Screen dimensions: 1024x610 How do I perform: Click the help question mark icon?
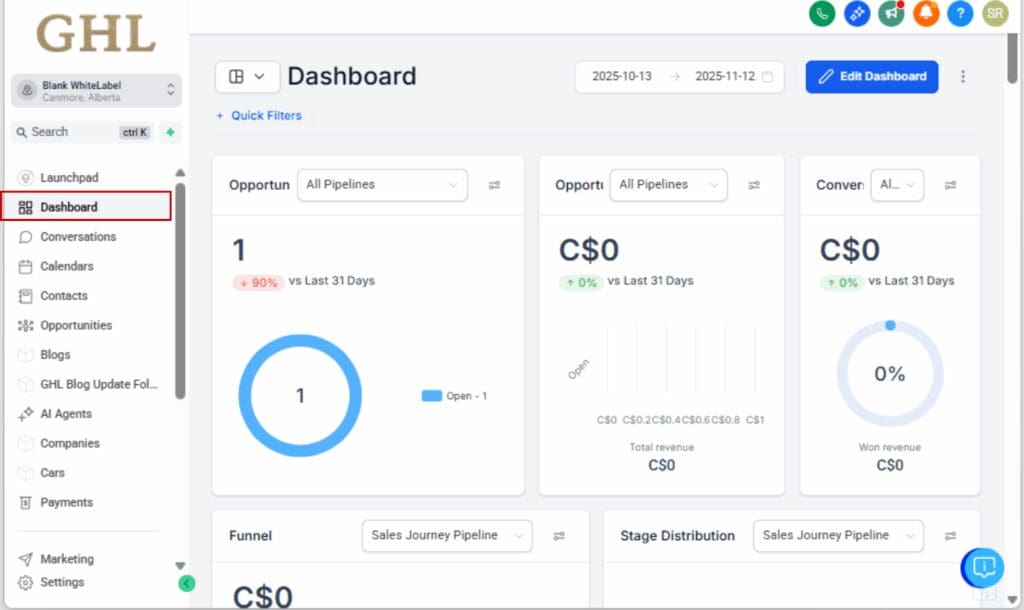pyautogui.click(x=961, y=15)
